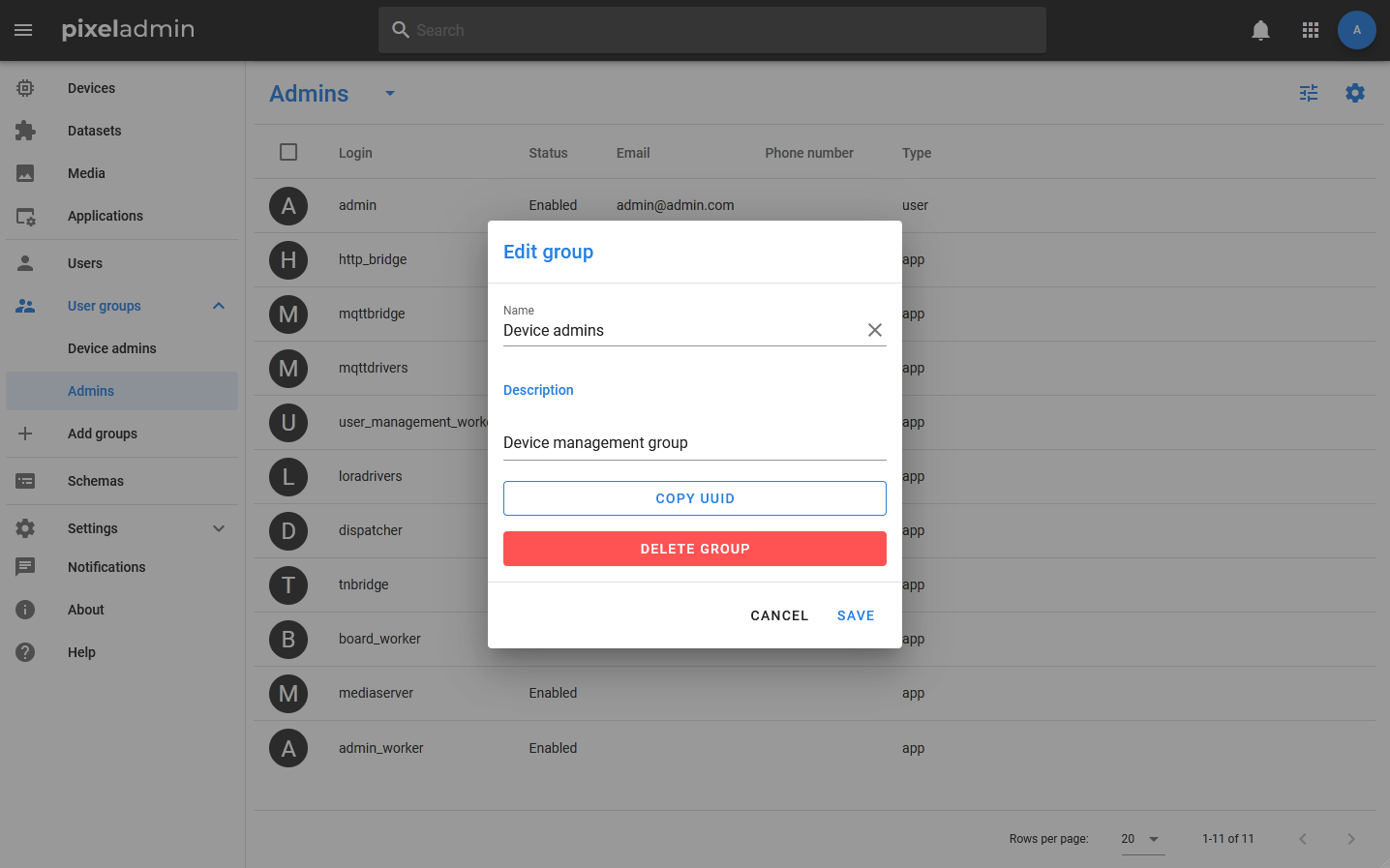Open the hamburger navigation menu
Screen dimensions: 1390x868
23,30
